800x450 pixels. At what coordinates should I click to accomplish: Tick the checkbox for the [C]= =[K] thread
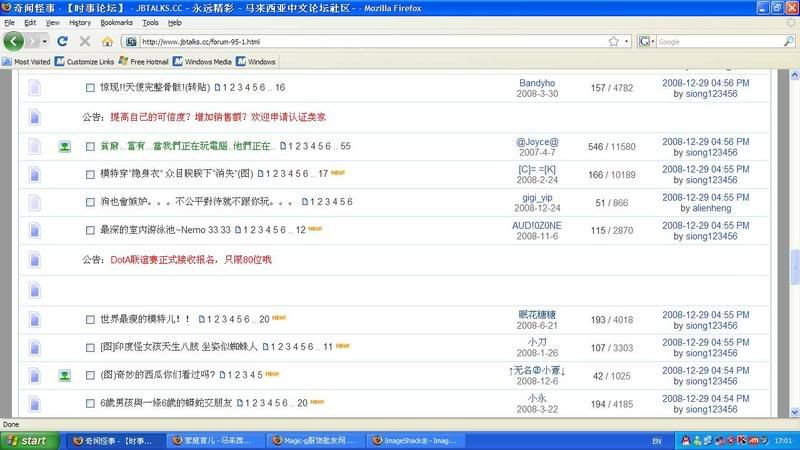pyautogui.click(x=90, y=174)
